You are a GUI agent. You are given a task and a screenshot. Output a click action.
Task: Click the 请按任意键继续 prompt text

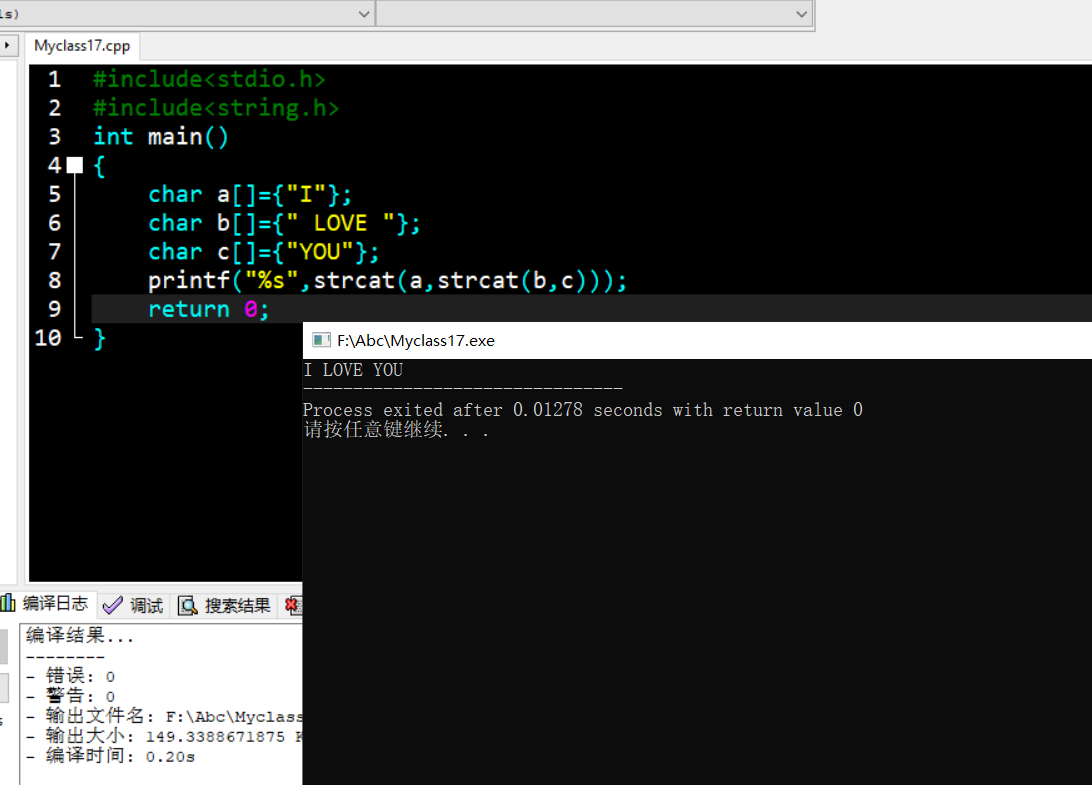click(396, 430)
